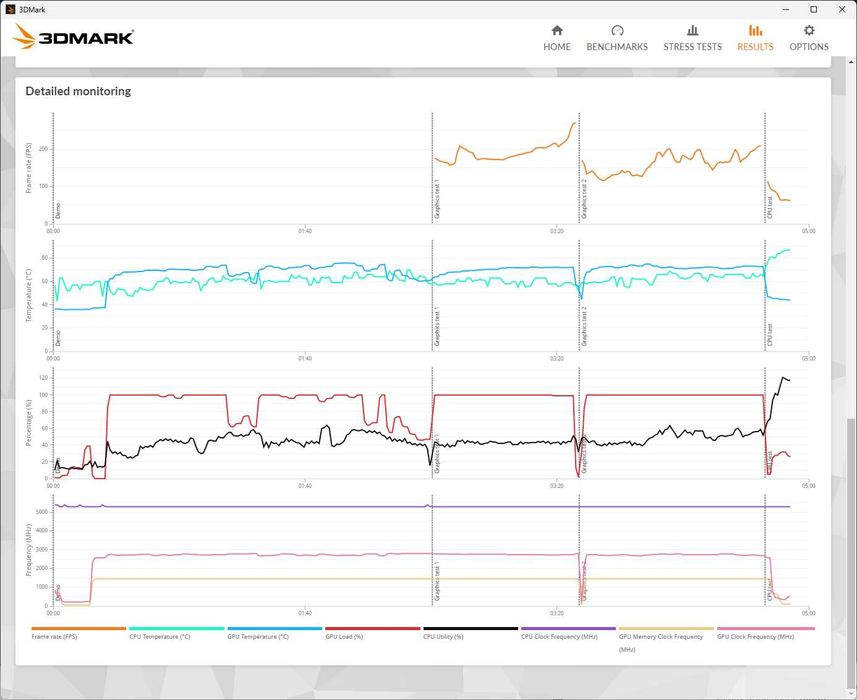
Task: Toggle the CPU Temperature legend swatch
Action: pos(177,628)
